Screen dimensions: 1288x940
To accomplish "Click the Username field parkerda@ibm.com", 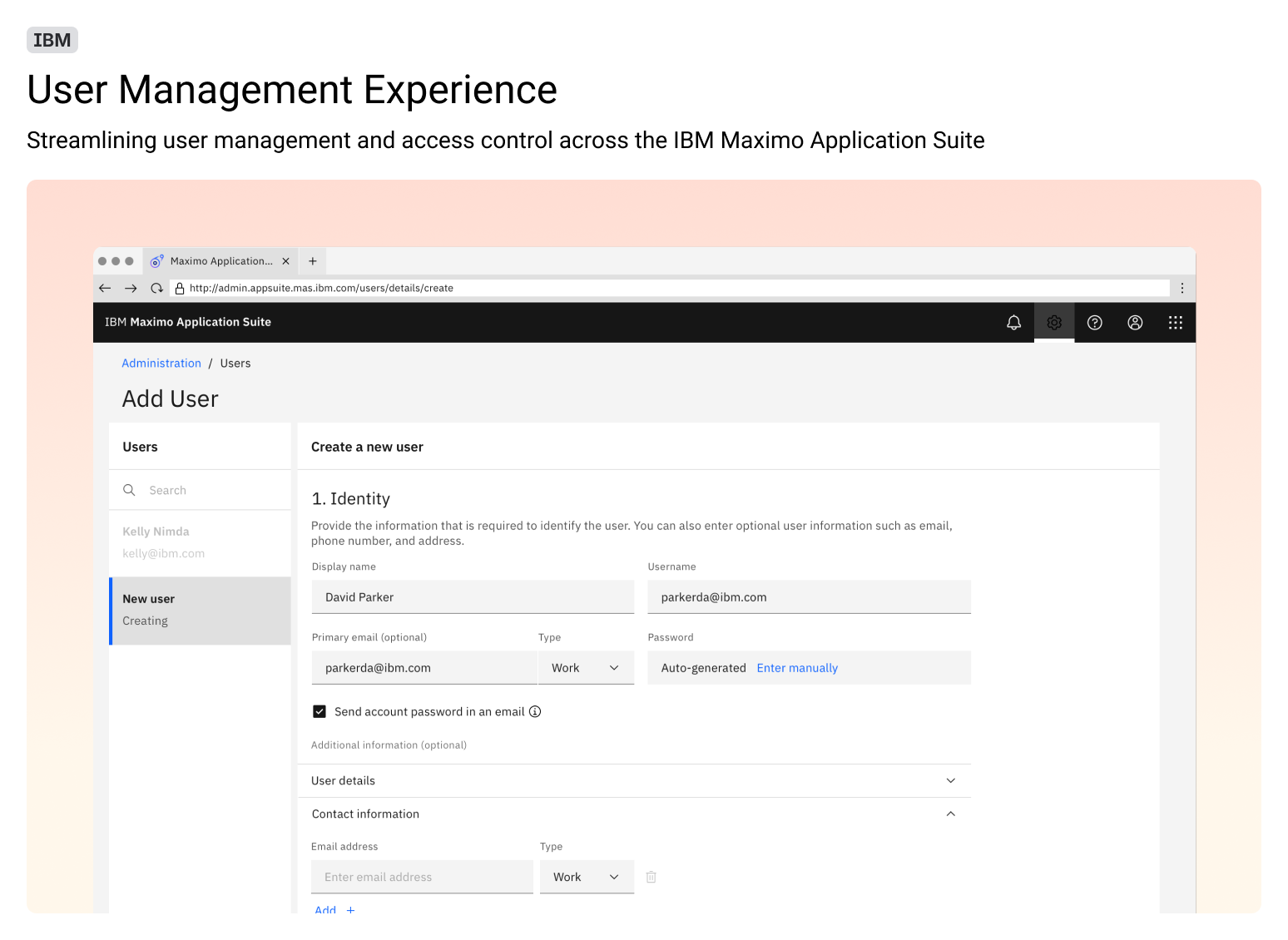I will 809,597.
